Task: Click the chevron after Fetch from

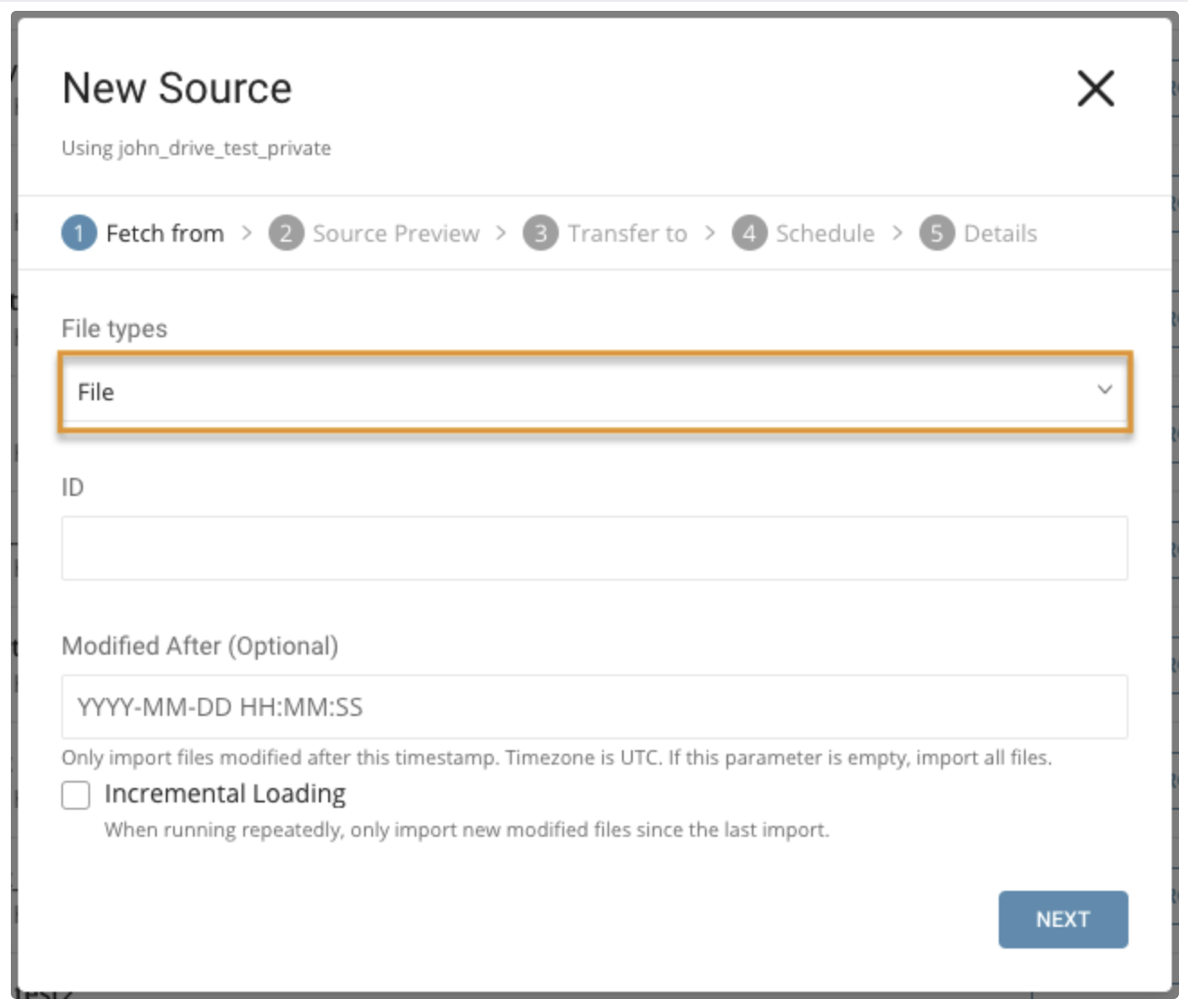Action: (247, 233)
